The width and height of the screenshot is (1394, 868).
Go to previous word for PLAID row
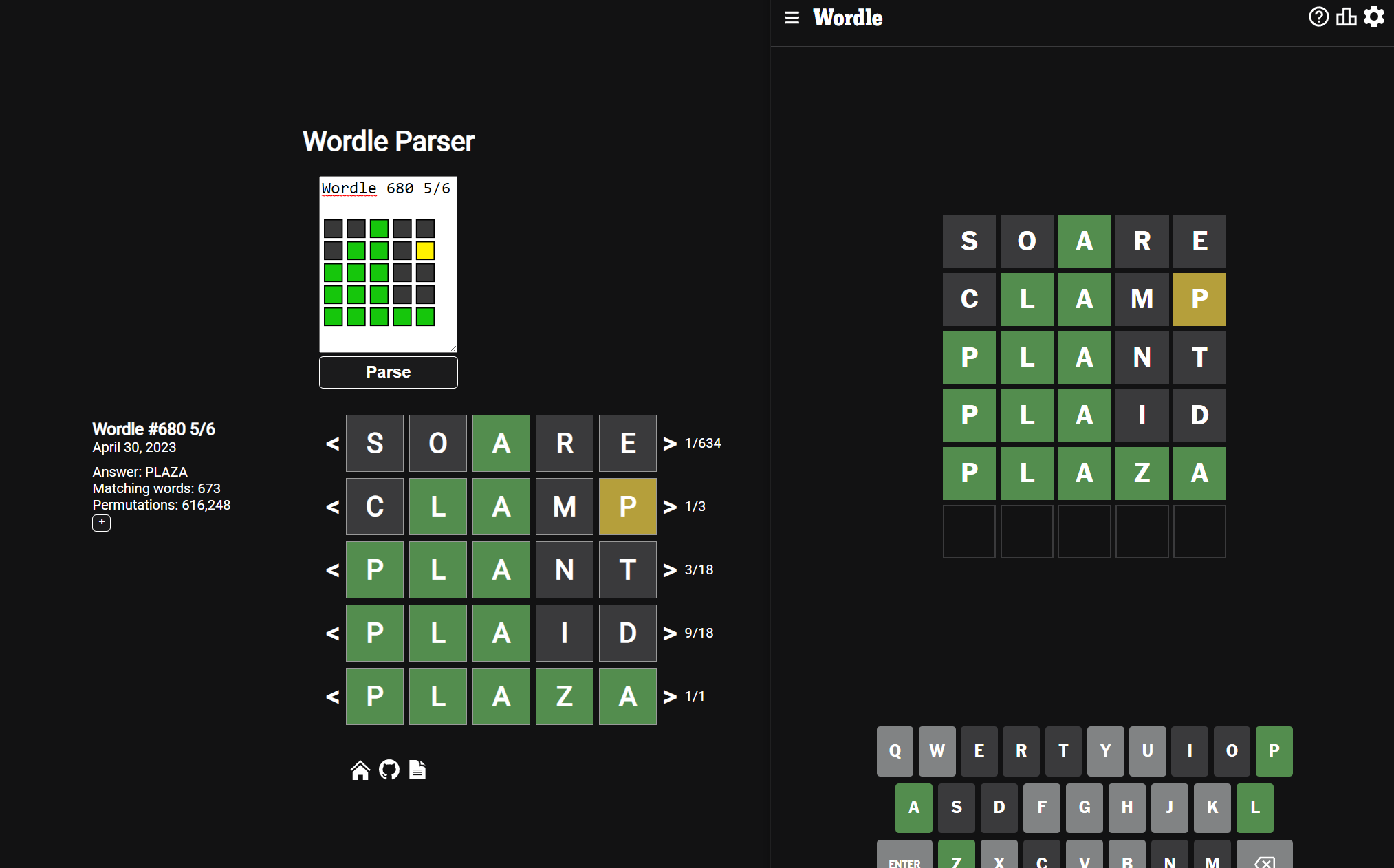tap(333, 633)
